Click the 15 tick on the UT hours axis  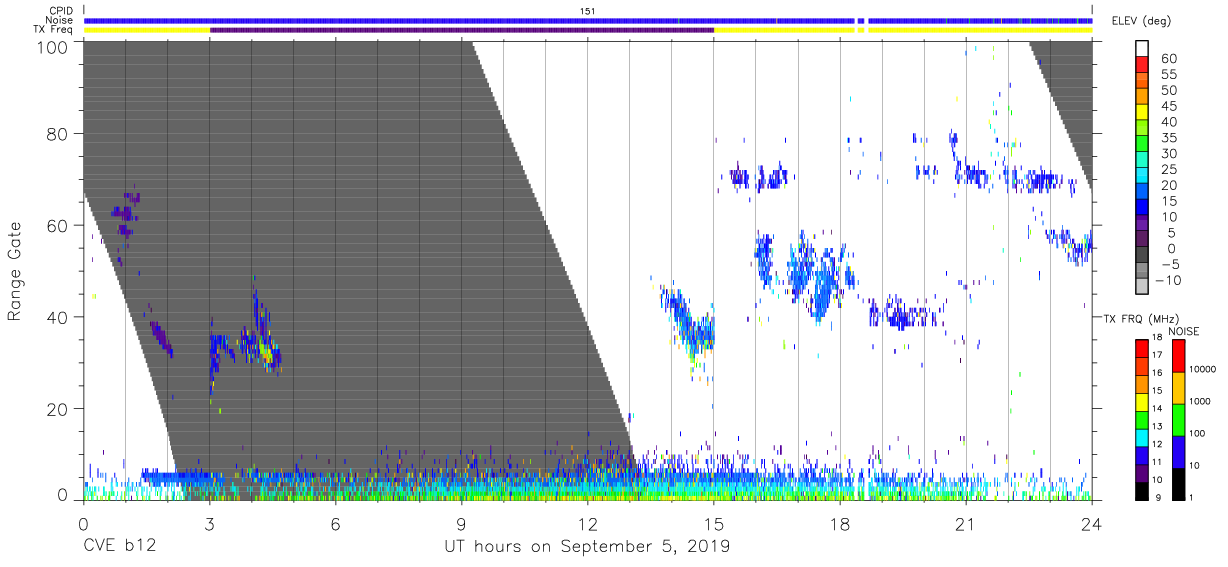tap(713, 524)
